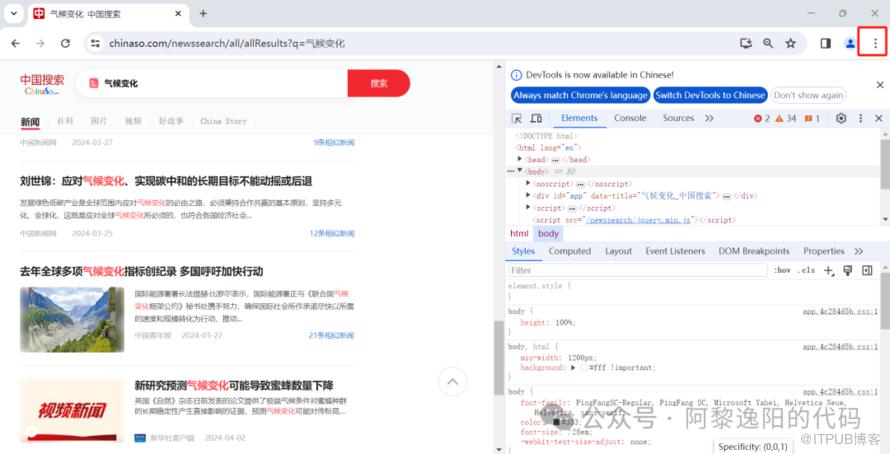Show more sidebar pane tabs chevron

(858, 251)
